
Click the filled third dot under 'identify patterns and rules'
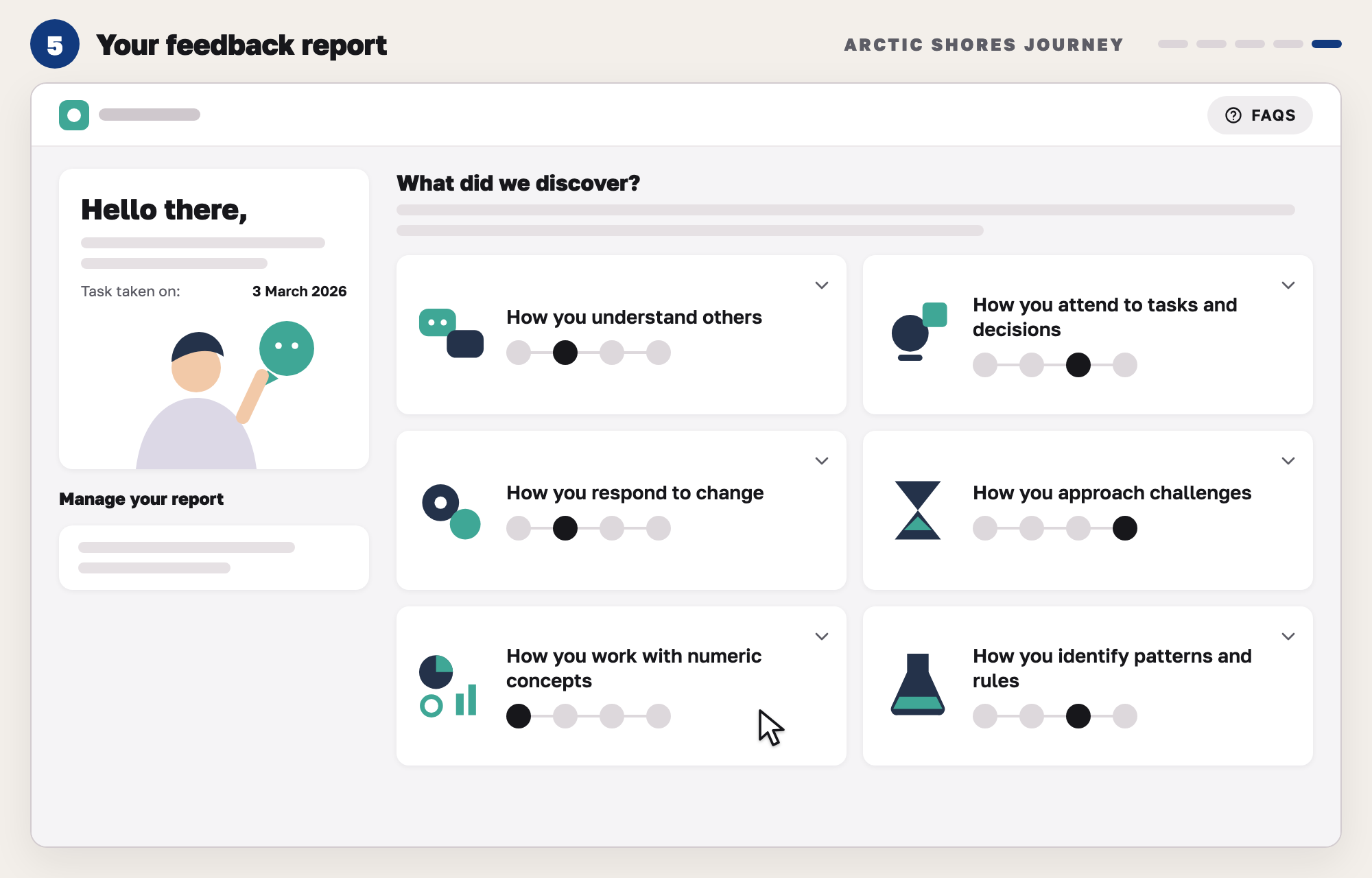(1078, 716)
